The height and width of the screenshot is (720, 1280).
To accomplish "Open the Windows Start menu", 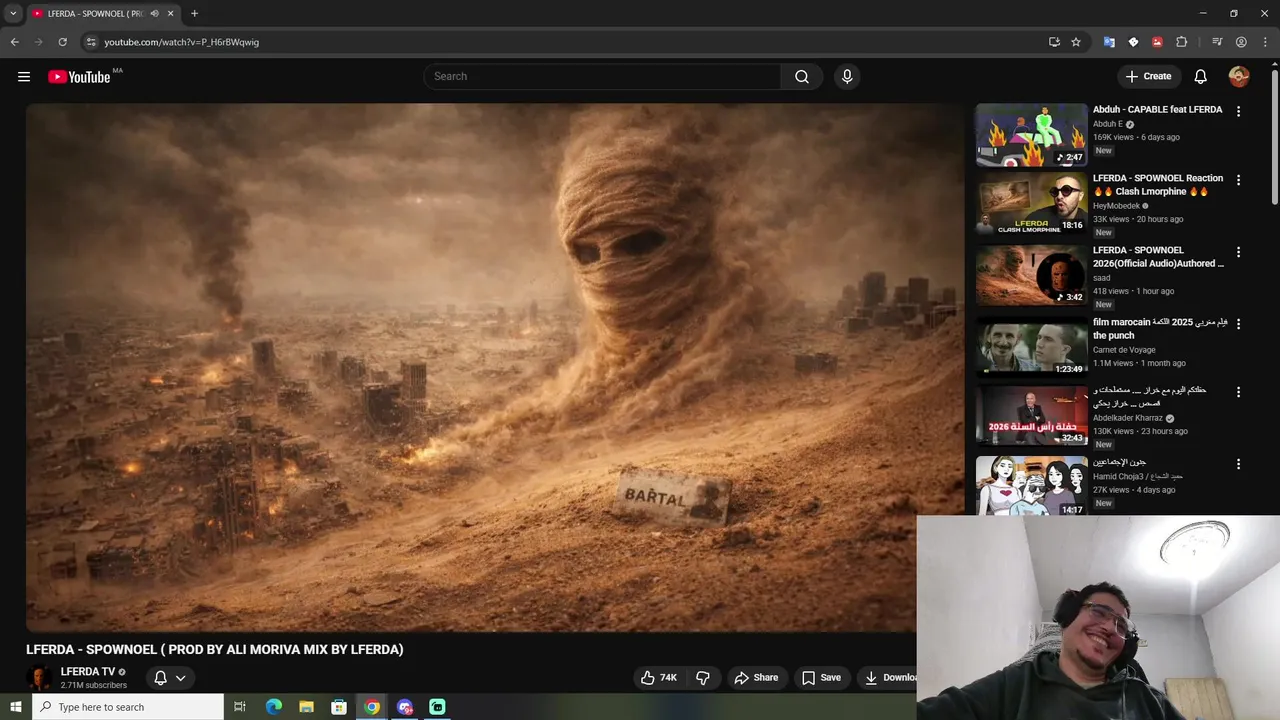I will pos(15,707).
